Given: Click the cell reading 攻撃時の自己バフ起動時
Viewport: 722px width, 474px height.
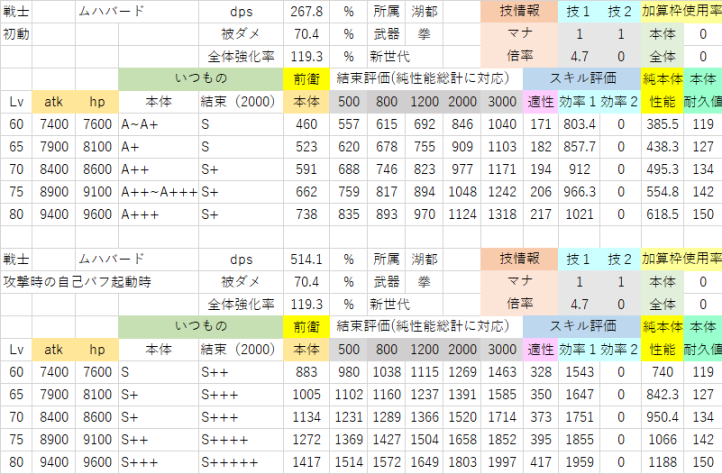Looking at the screenshot, I should (77, 282).
